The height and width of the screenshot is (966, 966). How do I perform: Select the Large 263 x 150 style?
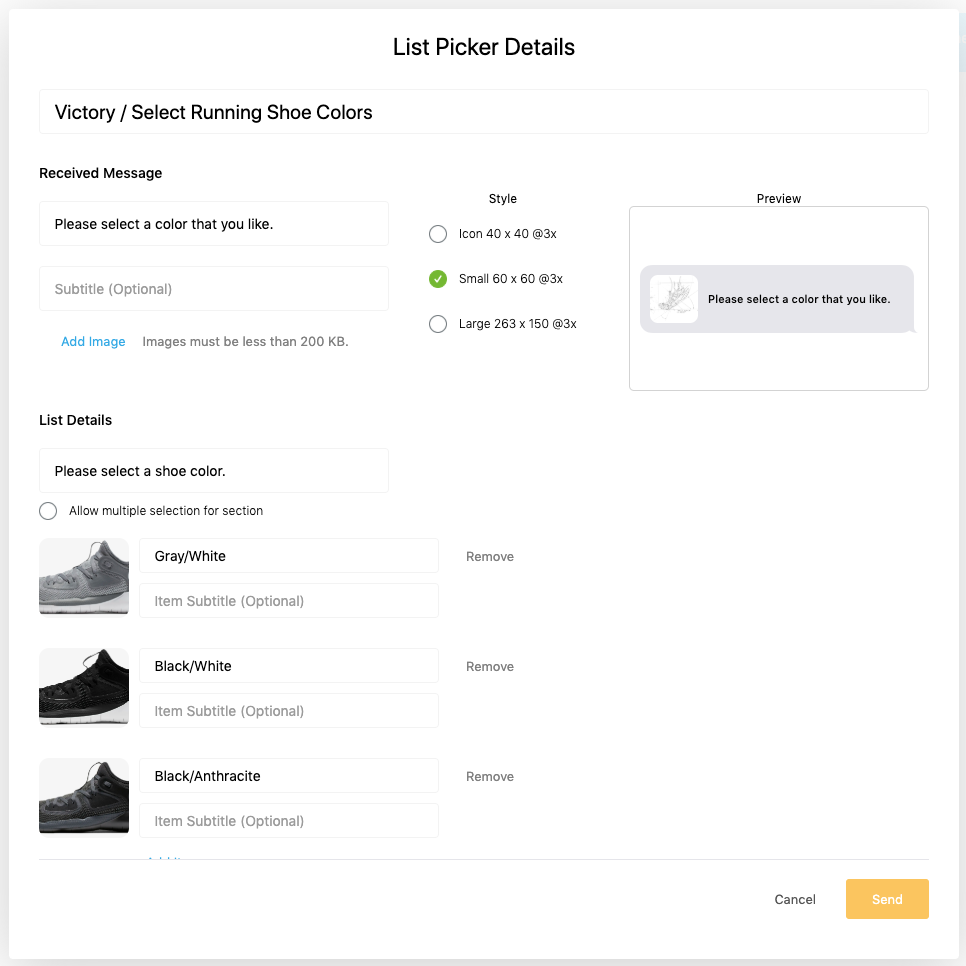[437, 324]
